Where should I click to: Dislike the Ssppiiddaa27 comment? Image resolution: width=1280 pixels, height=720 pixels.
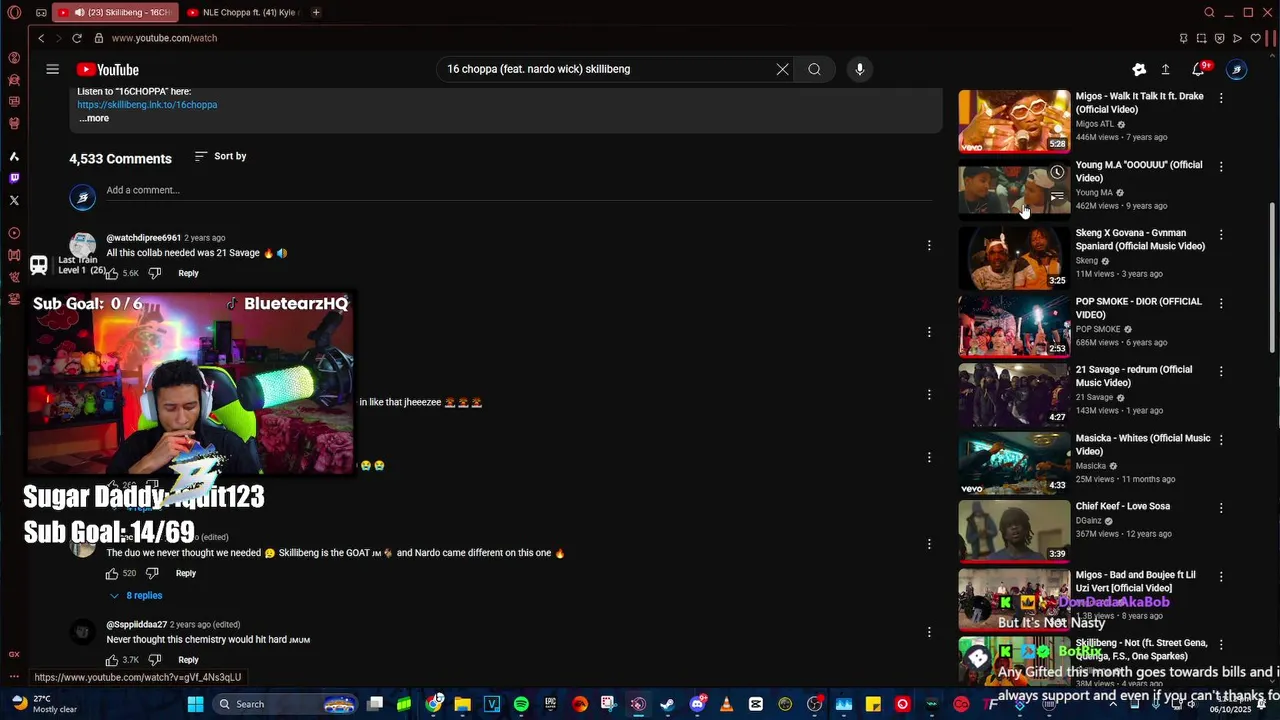[x=154, y=660]
